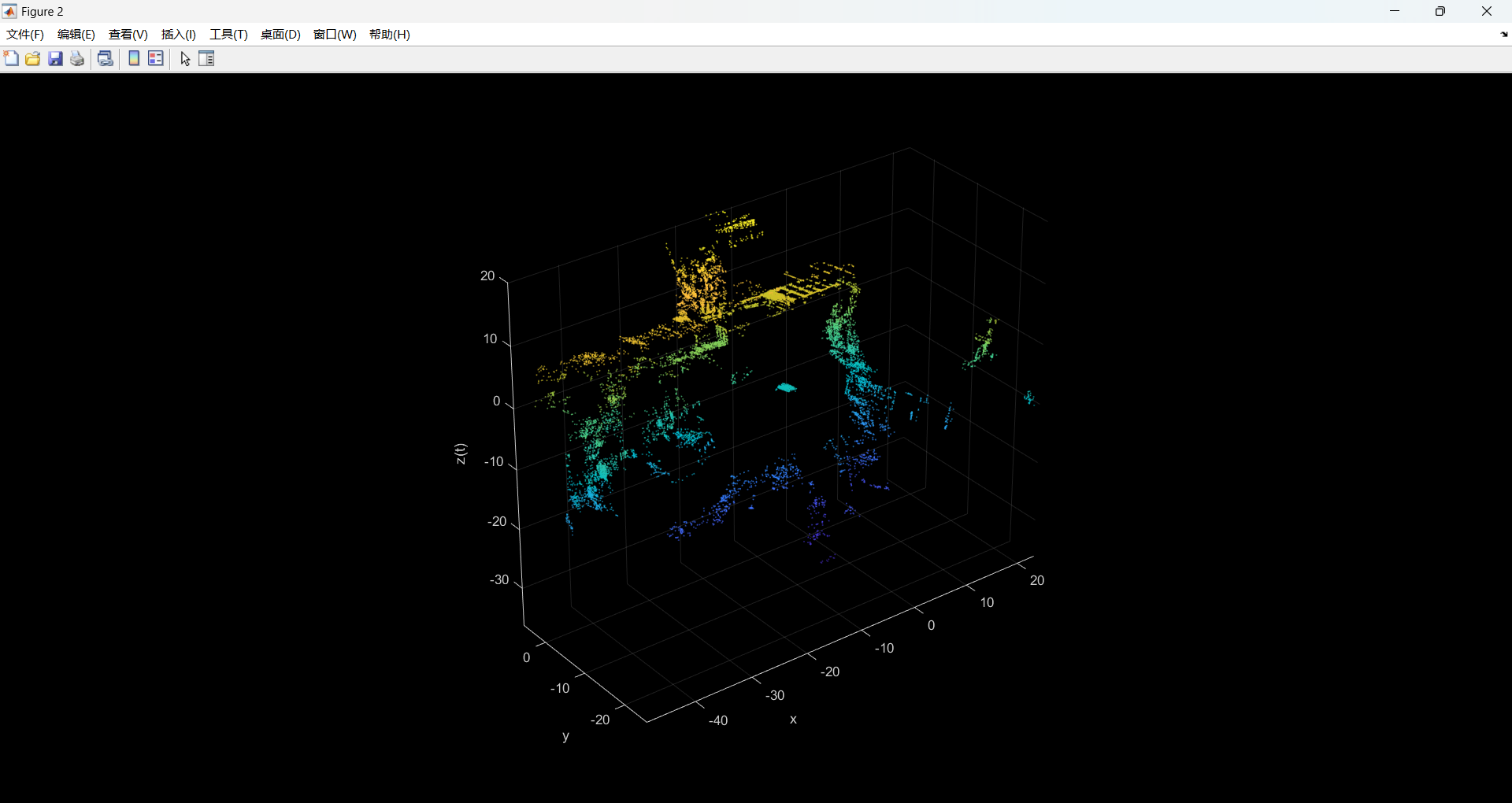This screenshot has width=1512, height=803.
Task: Open the 工具(T) menu
Action: point(228,35)
